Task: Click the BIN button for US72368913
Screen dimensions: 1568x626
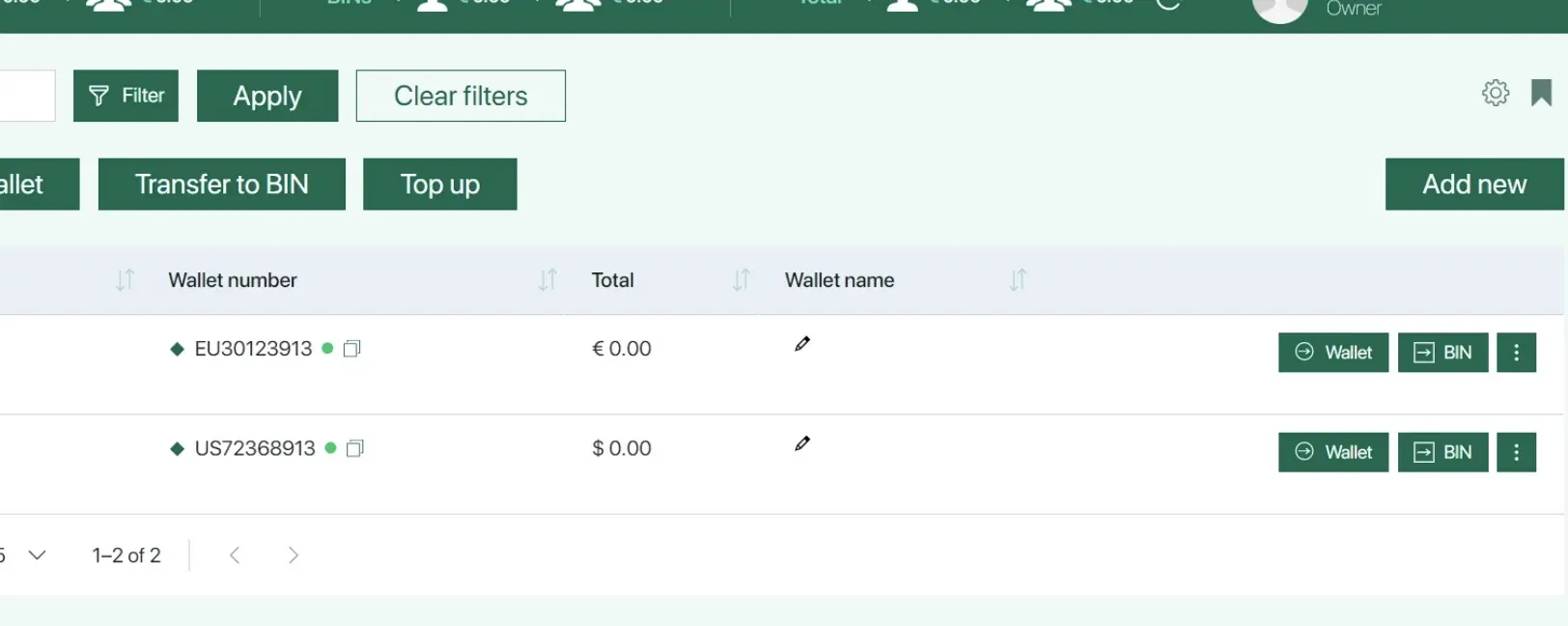Action: click(x=1442, y=452)
